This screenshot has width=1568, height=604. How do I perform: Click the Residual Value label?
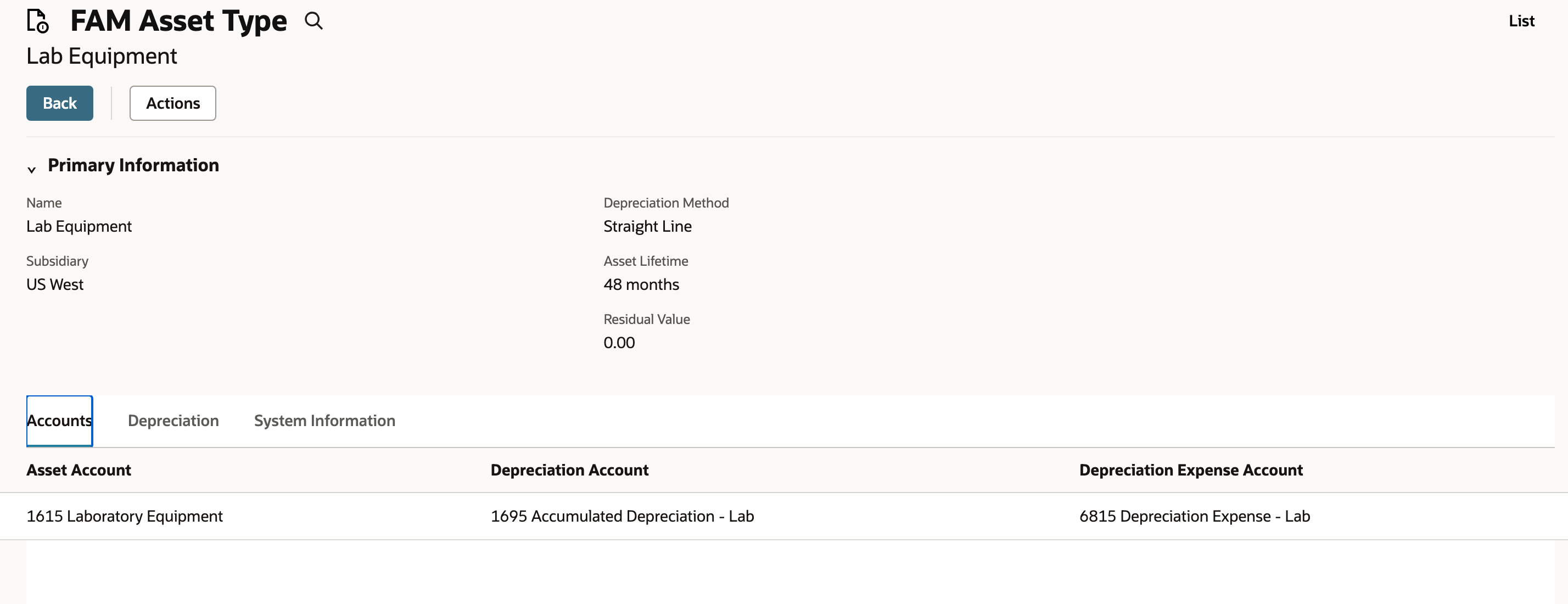coord(646,319)
